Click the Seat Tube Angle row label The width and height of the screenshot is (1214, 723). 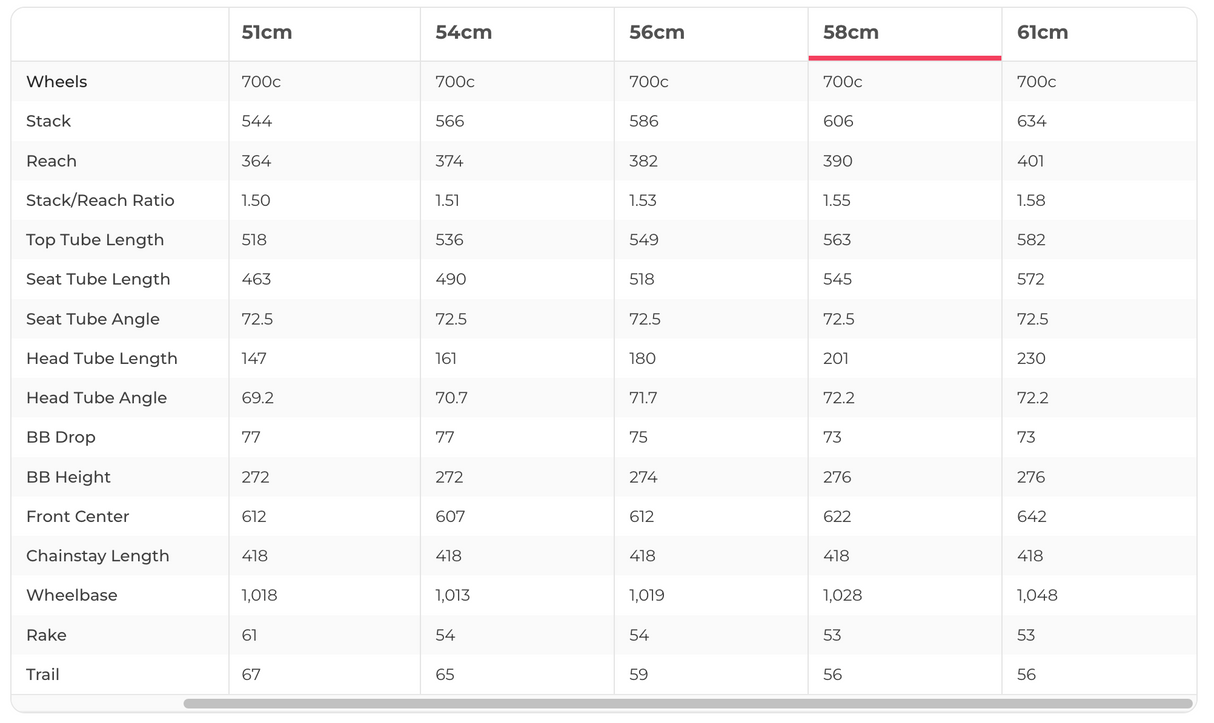(93, 319)
